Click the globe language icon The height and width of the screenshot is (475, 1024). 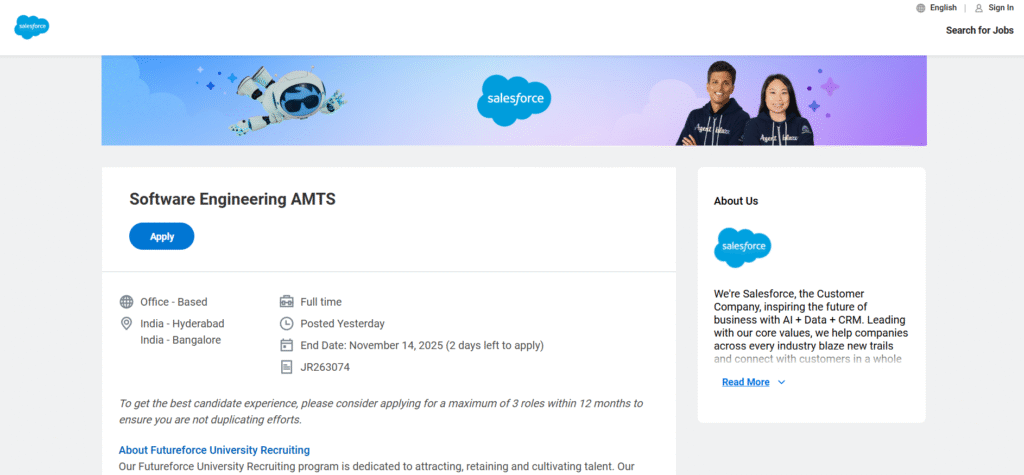point(920,8)
